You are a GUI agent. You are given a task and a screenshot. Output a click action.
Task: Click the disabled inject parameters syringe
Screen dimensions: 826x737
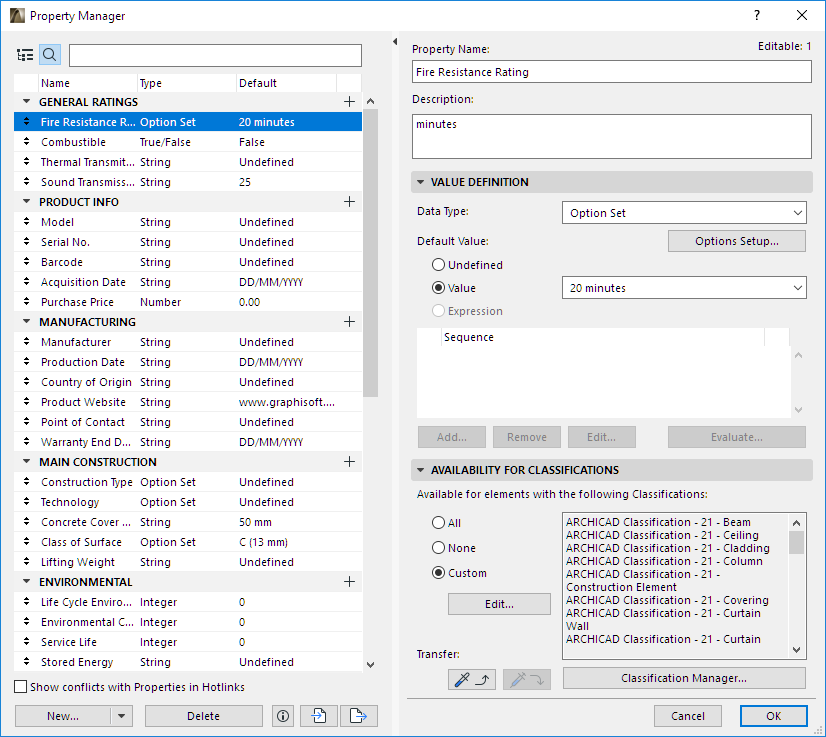(x=527, y=680)
